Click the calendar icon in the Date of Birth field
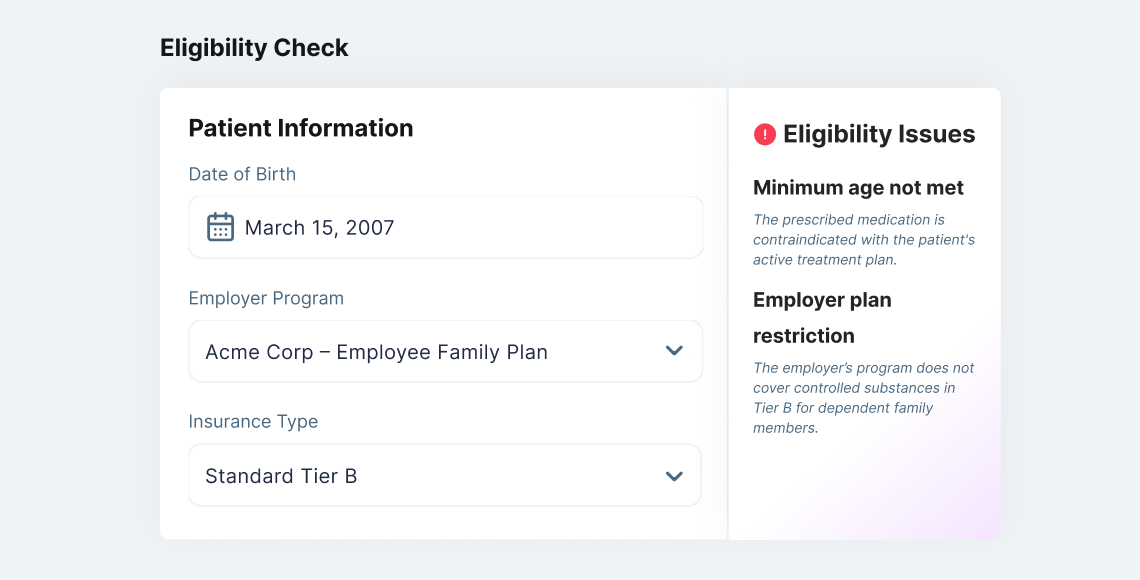This screenshot has width=1140, height=580. tap(222, 227)
